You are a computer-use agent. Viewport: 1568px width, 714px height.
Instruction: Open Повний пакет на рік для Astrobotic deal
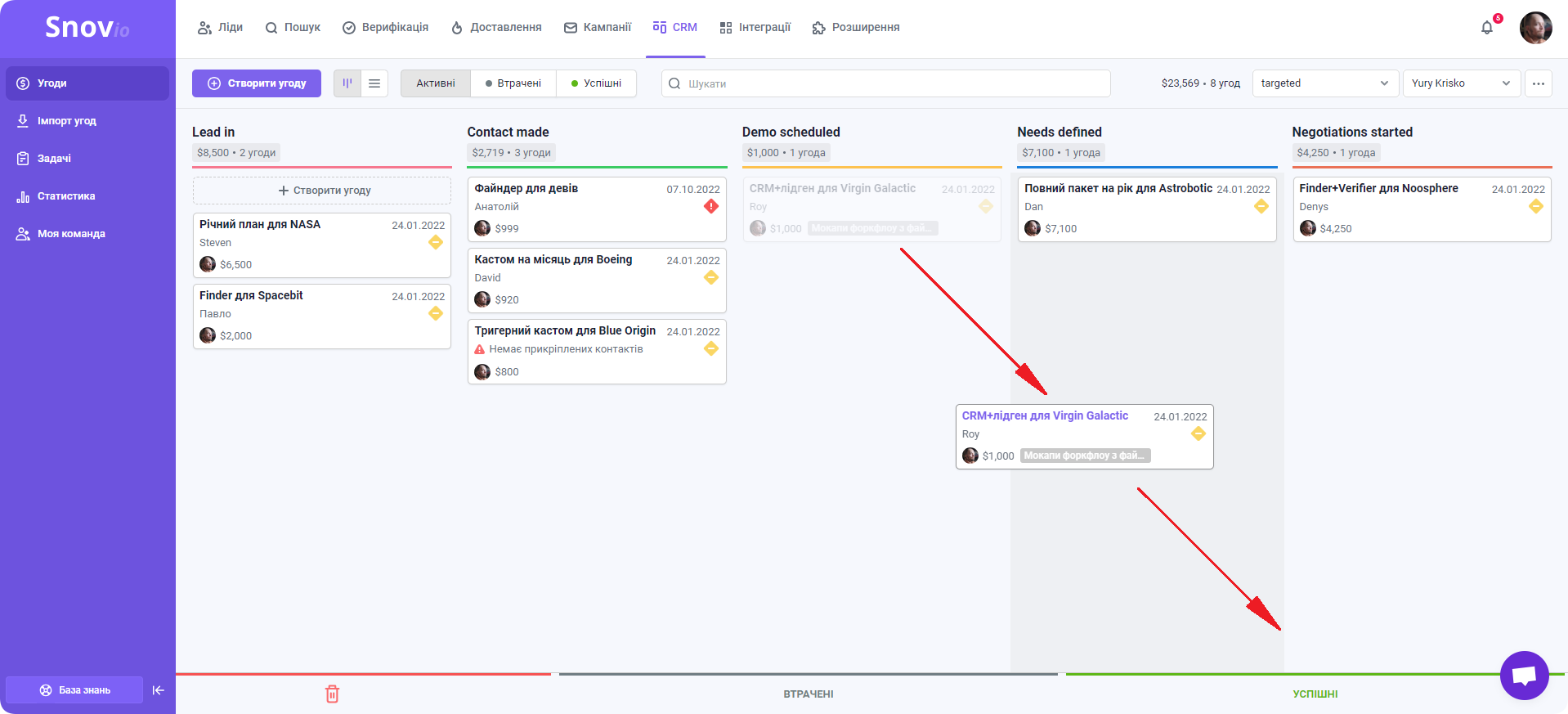tap(1147, 209)
